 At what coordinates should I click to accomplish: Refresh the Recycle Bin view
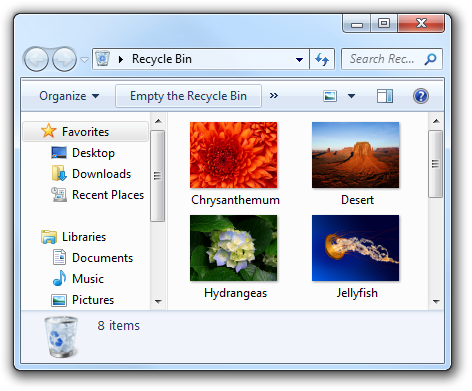(322, 59)
